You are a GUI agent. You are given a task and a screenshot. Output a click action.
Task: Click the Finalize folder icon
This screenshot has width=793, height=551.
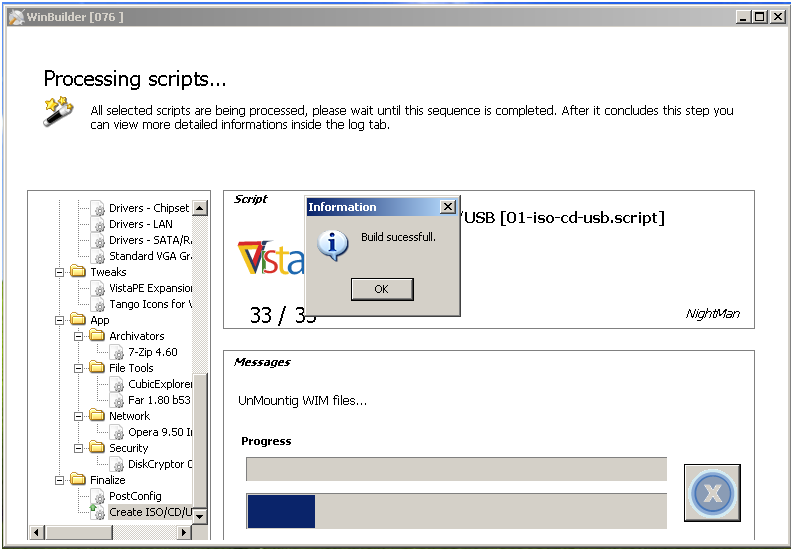(78, 479)
